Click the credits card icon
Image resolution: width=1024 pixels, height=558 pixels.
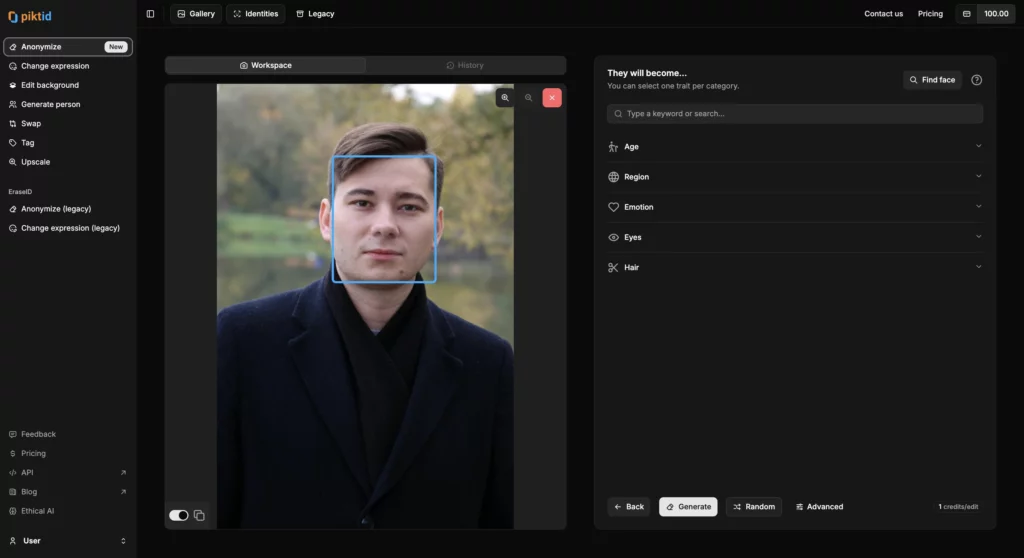[967, 14]
